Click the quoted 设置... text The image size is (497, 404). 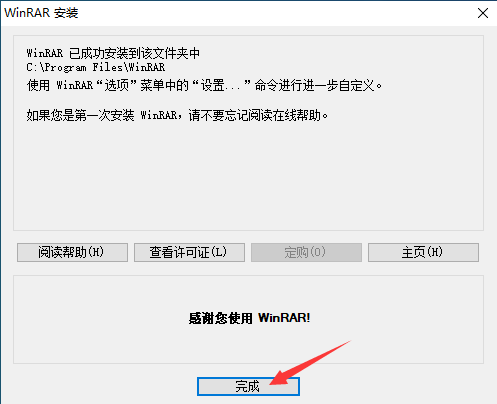click(220, 86)
